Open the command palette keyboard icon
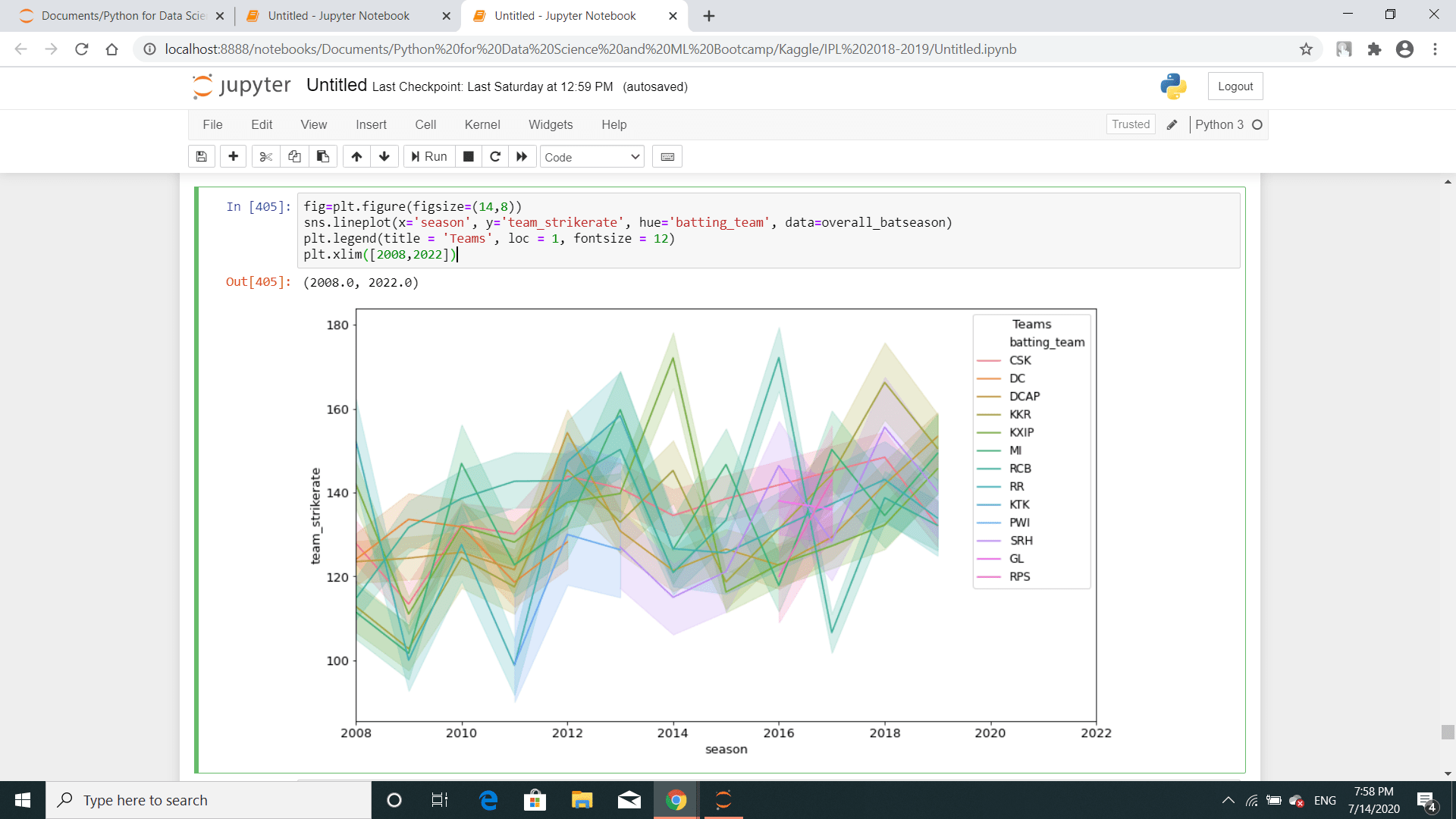Viewport: 1456px width, 819px height. 667,157
